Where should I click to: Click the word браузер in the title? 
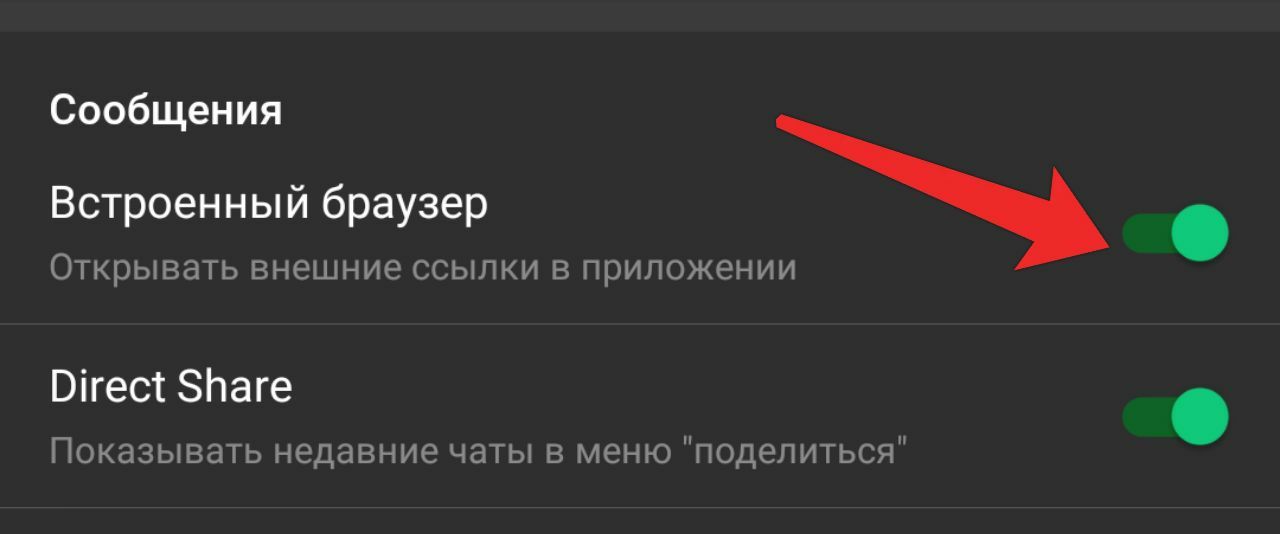click(x=405, y=206)
